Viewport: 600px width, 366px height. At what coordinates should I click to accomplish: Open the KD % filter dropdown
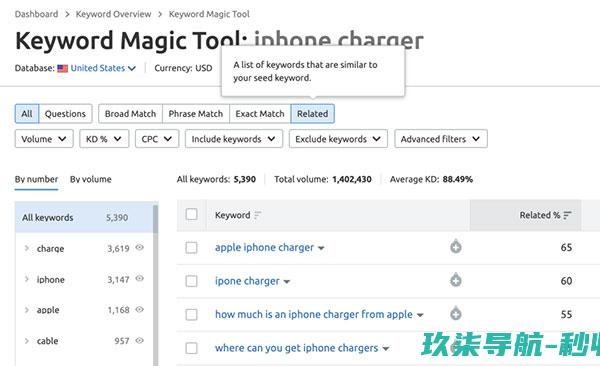[x=104, y=139]
